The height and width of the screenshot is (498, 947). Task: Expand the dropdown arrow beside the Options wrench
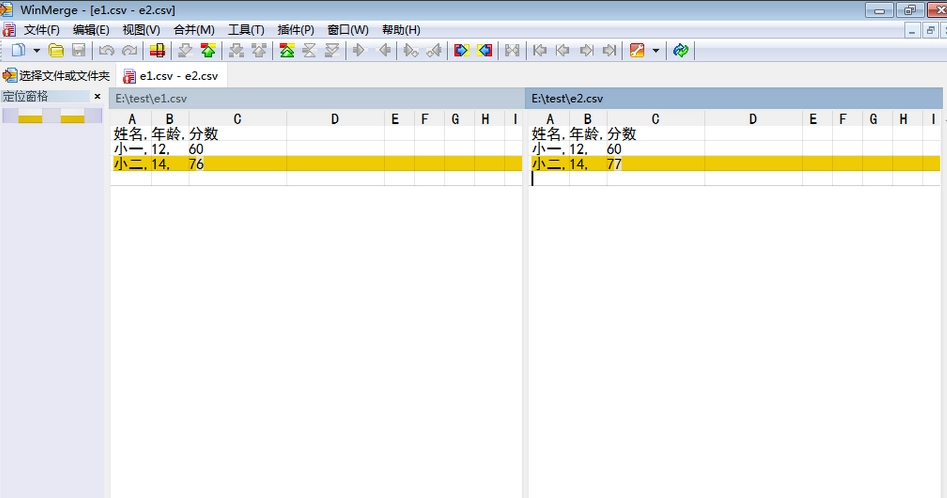tap(656, 51)
